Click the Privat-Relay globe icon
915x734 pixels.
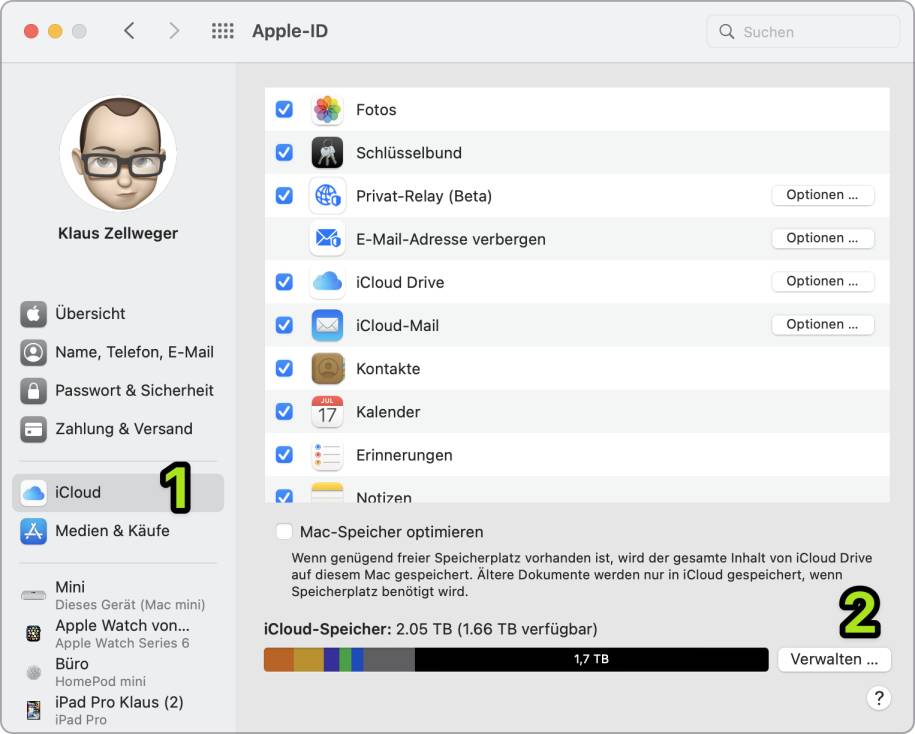327,196
